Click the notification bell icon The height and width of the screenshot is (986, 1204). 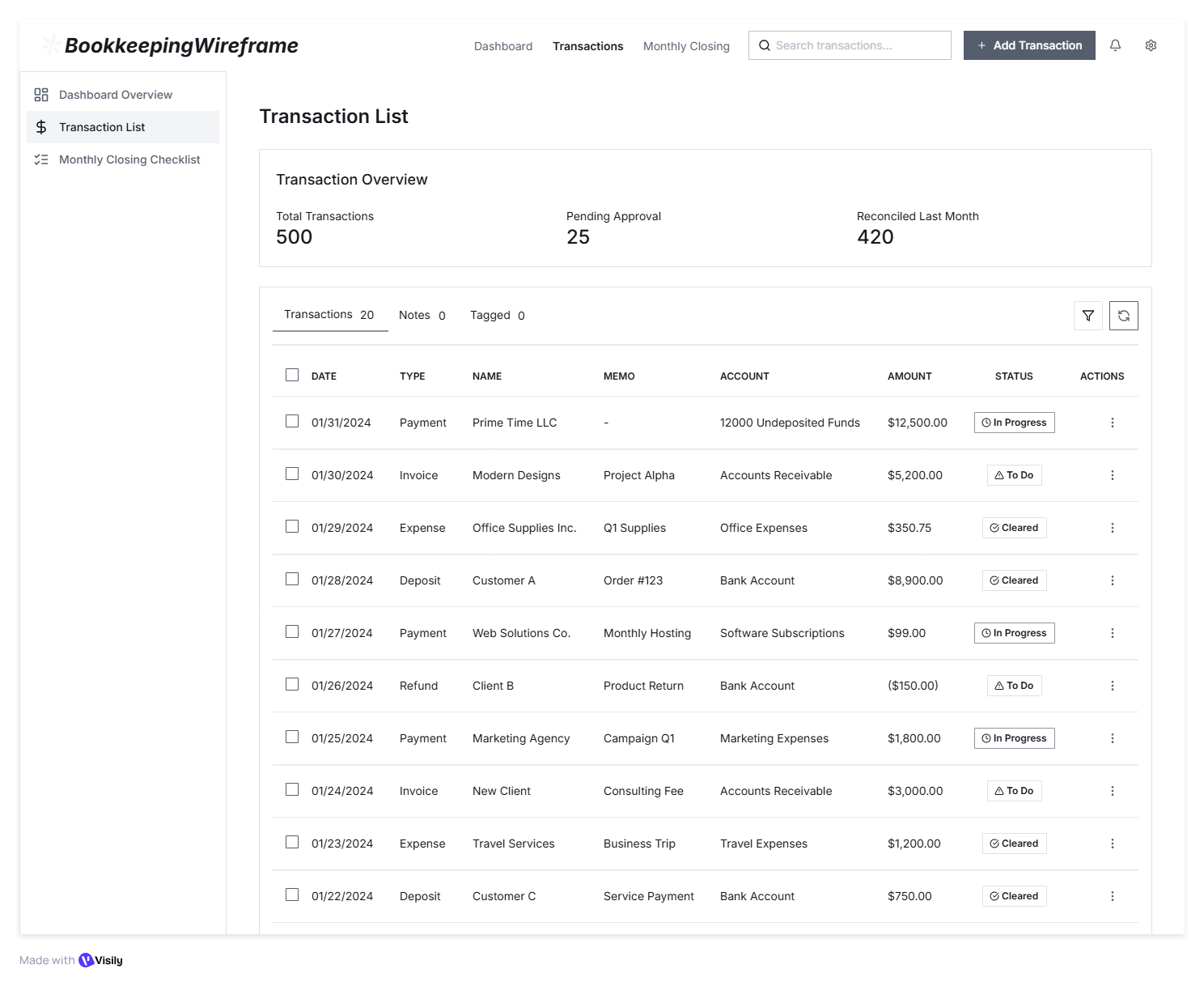point(1115,45)
